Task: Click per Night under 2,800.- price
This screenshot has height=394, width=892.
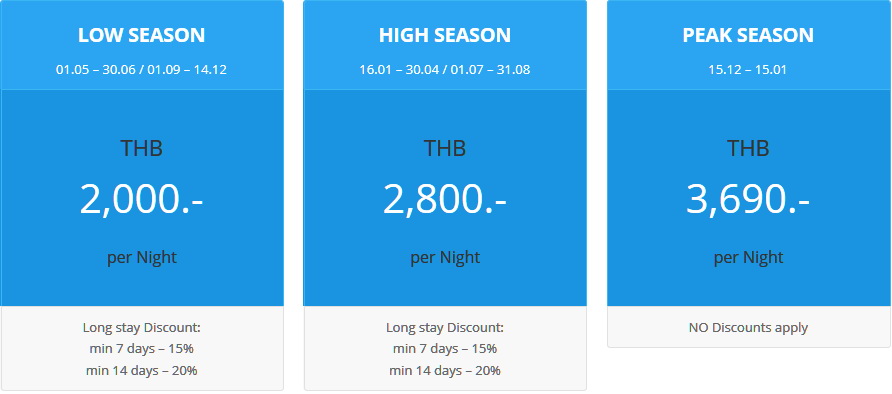Action: pyautogui.click(x=445, y=258)
